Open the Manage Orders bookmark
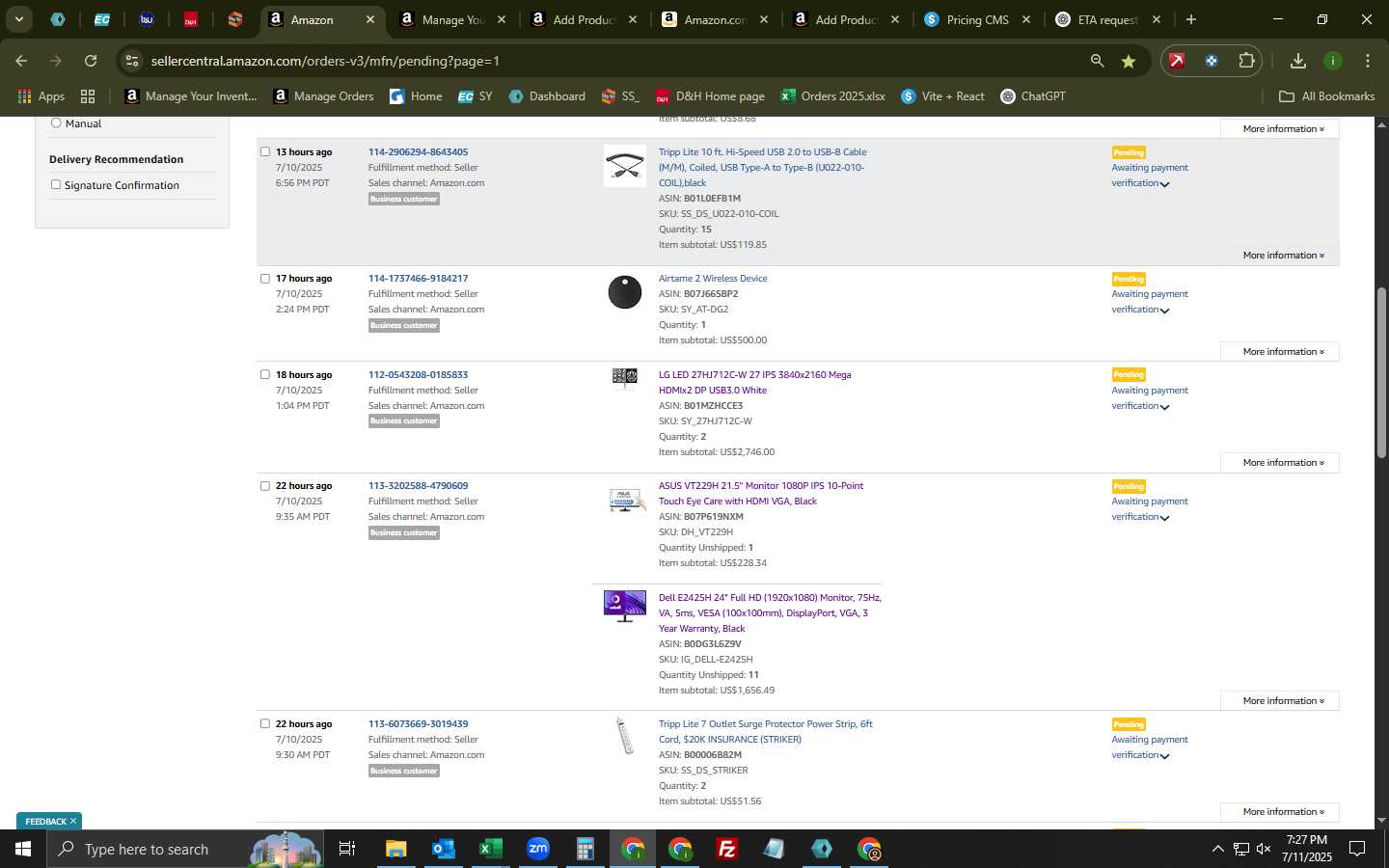Viewport: 1389px width, 868px height. coord(323,96)
